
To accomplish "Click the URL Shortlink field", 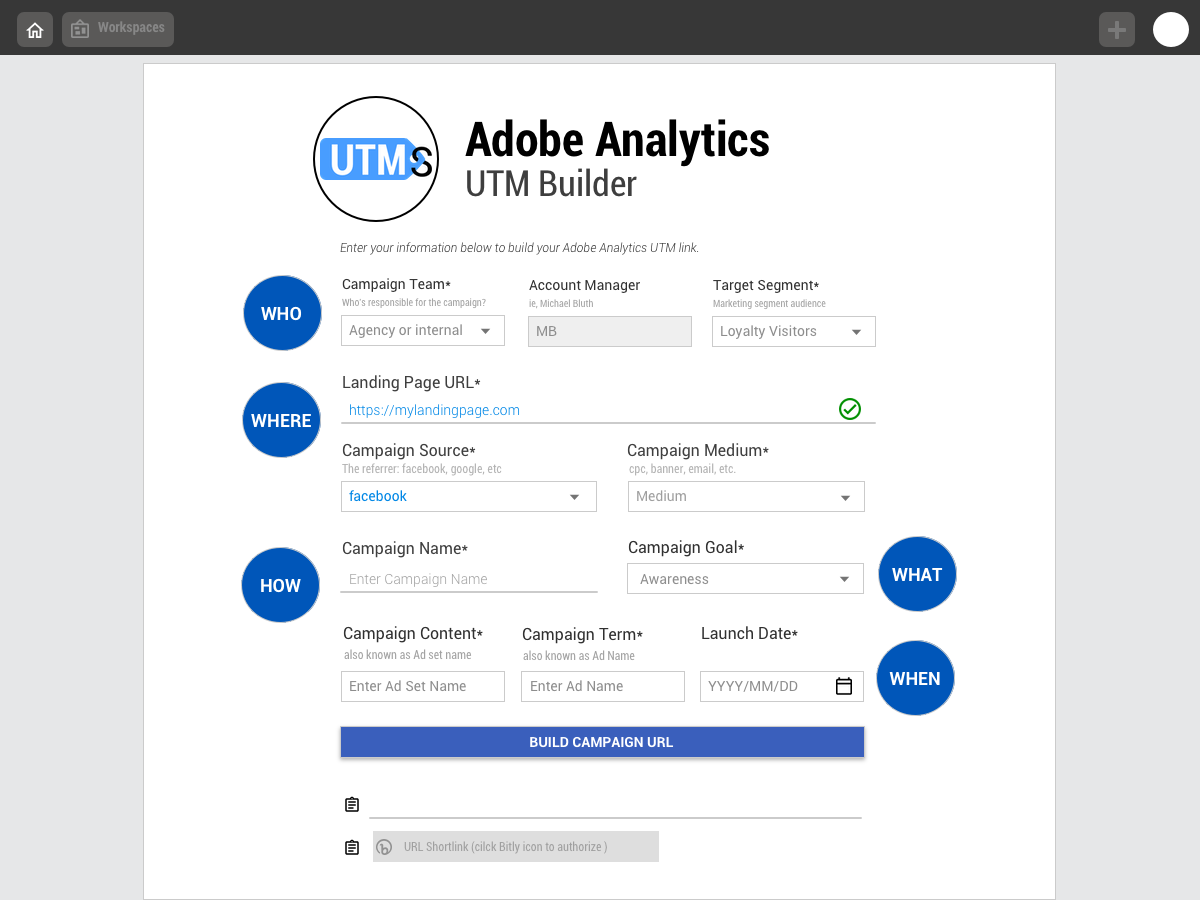I will point(516,847).
